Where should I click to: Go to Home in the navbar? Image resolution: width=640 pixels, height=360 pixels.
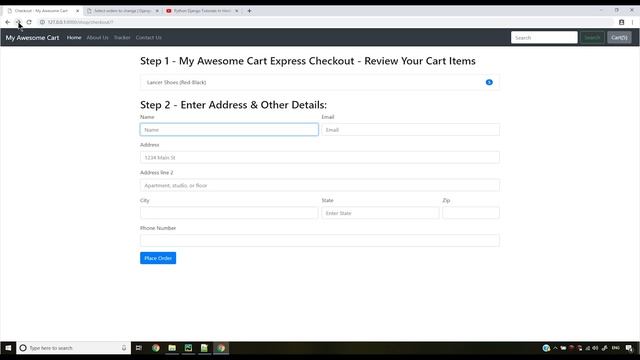(74, 38)
